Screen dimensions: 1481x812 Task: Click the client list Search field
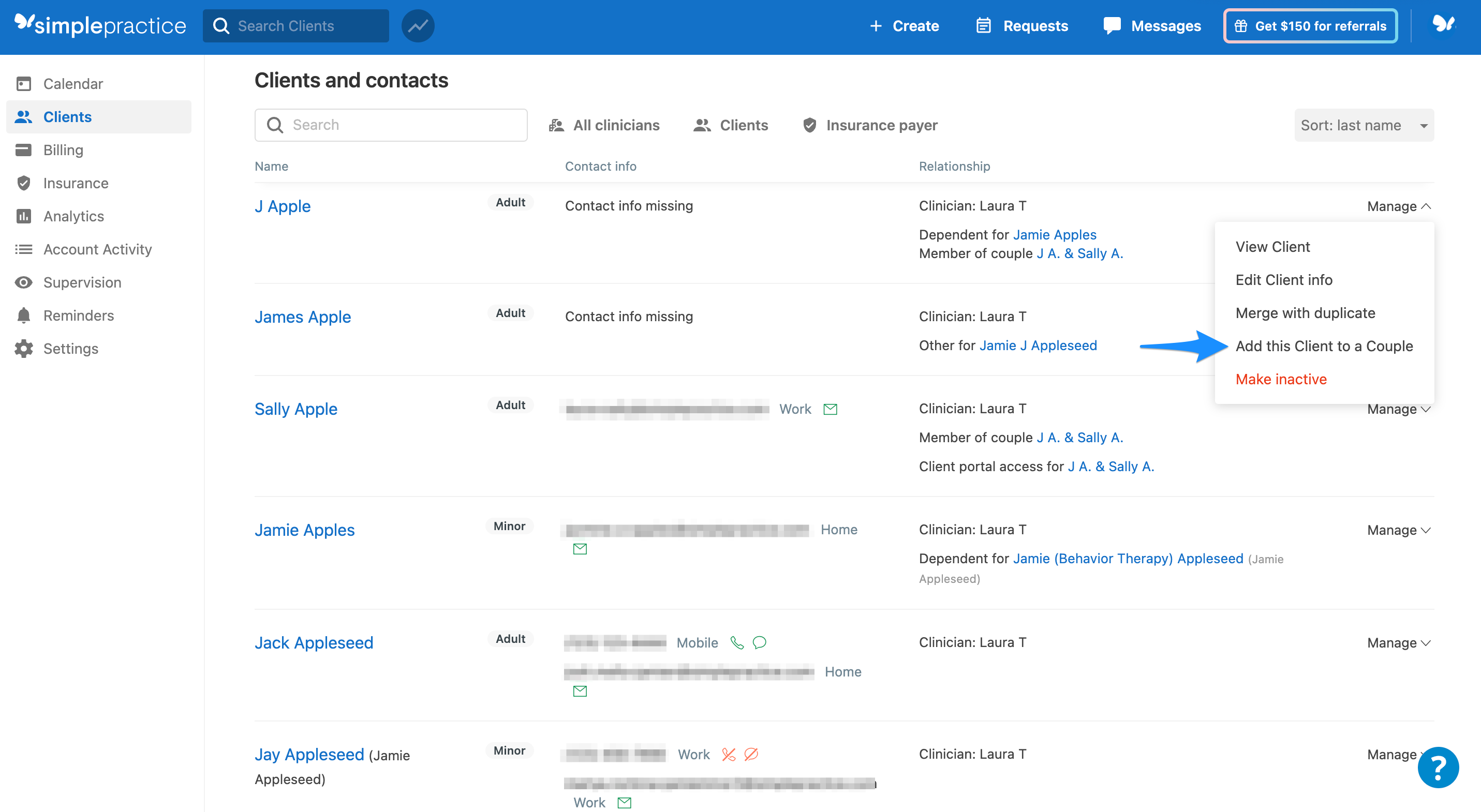point(391,125)
